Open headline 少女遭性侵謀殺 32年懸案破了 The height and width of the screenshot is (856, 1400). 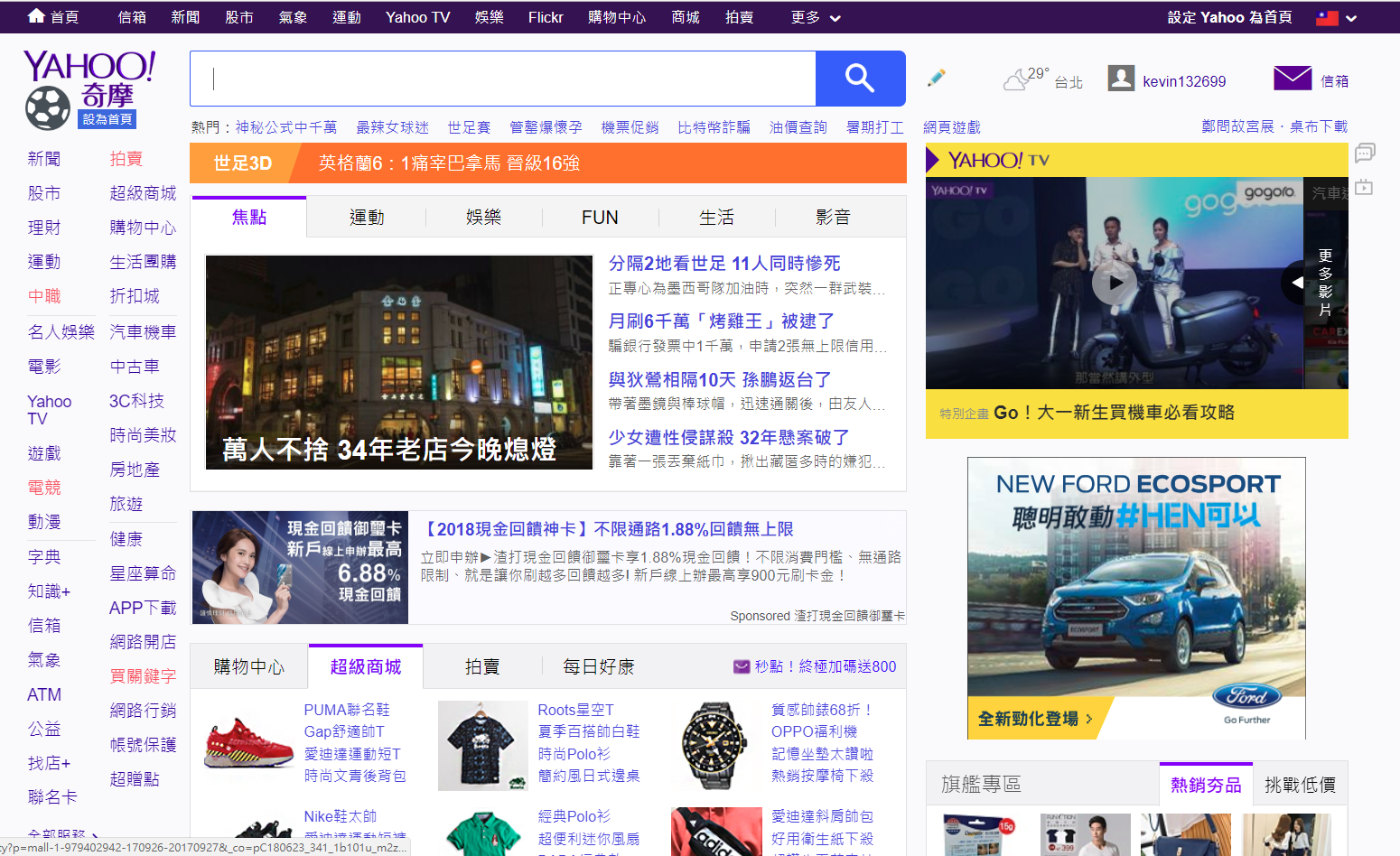click(x=729, y=437)
